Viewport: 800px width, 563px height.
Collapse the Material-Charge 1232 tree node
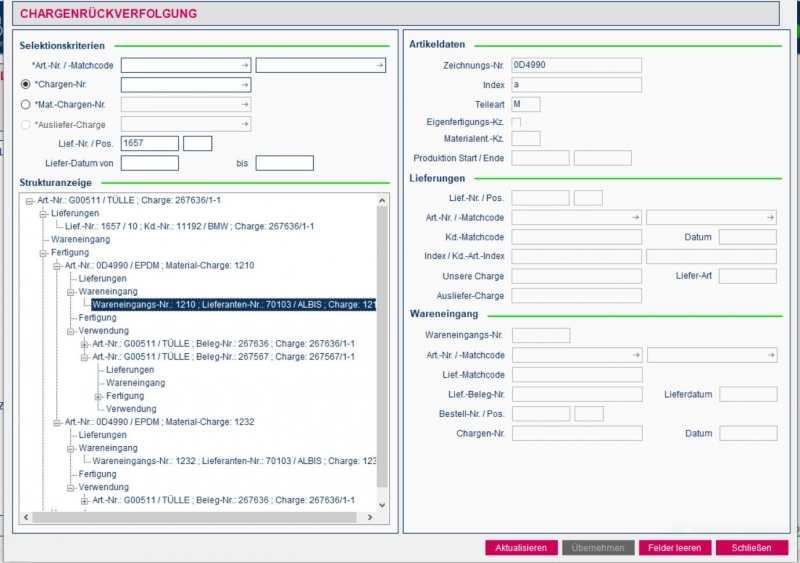tap(57, 422)
